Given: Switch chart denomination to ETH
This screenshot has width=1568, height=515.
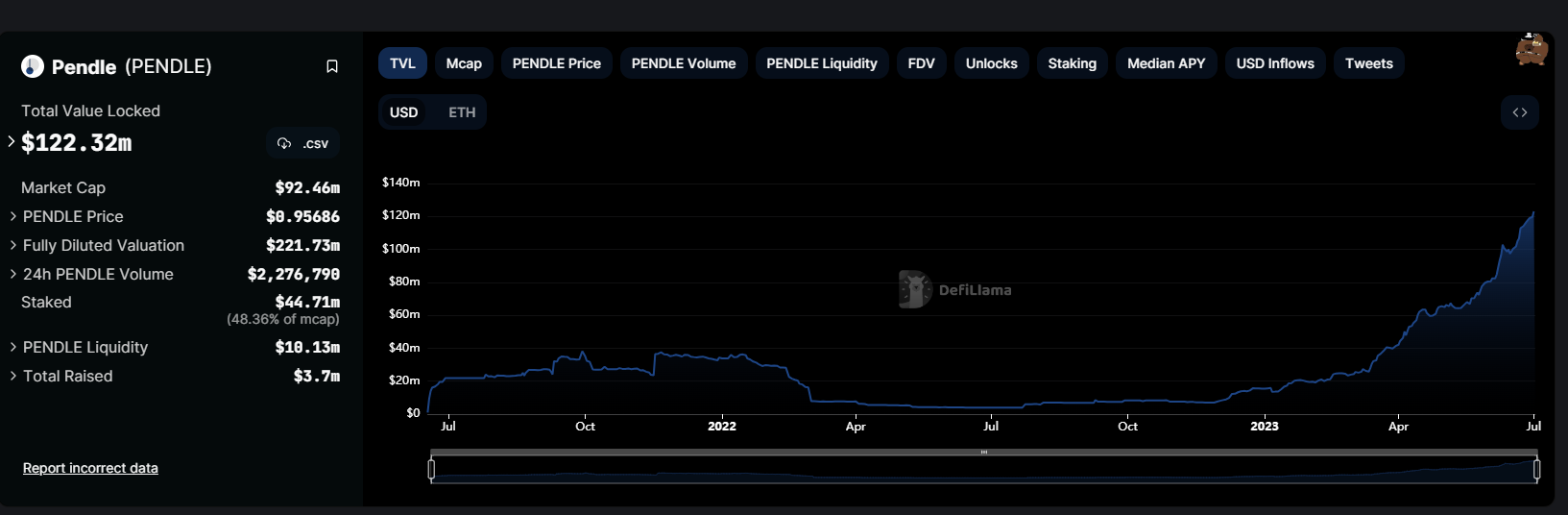Looking at the screenshot, I should pyautogui.click(x=462, y=112).
